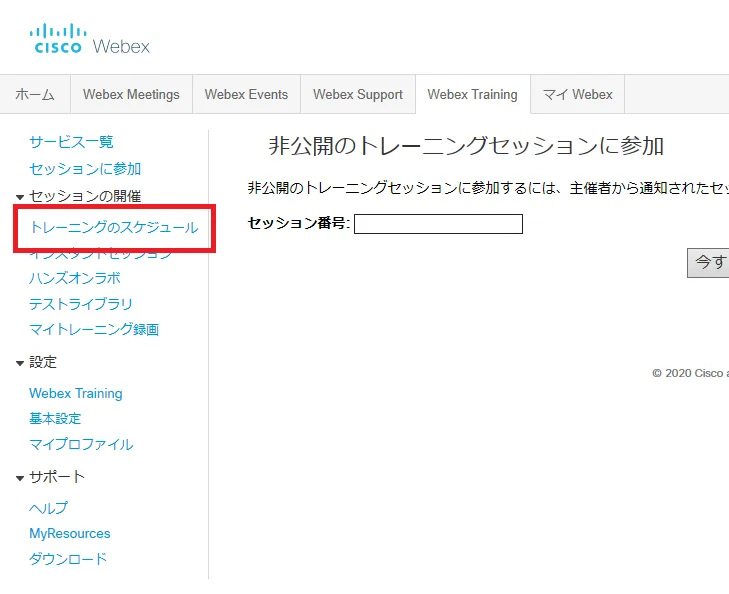Viewport: 729px width, 594px height.
Task: Open マイプロファイル in sidebar
Action: [x=81, y=444]
